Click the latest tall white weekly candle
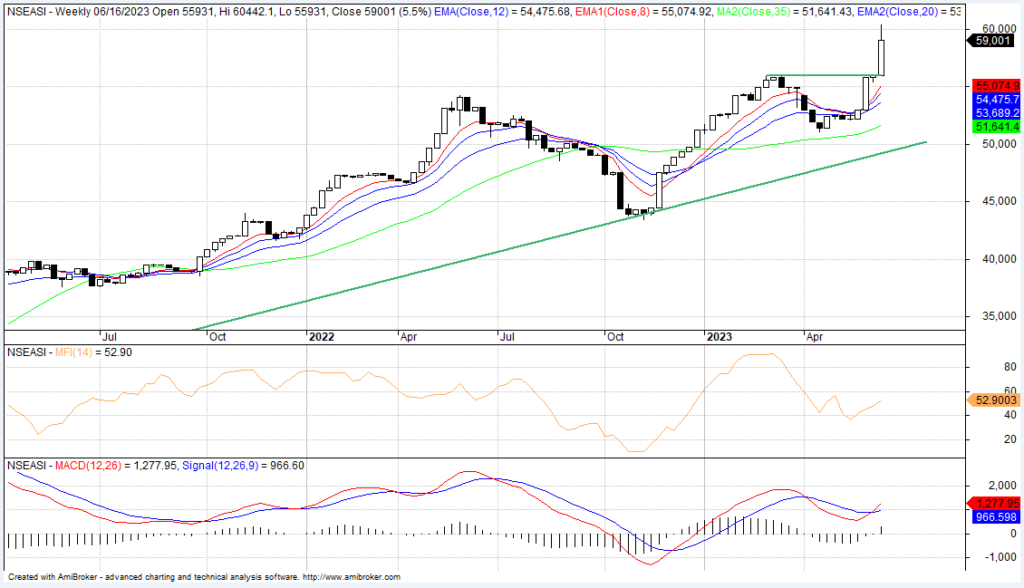Screen dimensions: 1024x588 pos(881,56)
